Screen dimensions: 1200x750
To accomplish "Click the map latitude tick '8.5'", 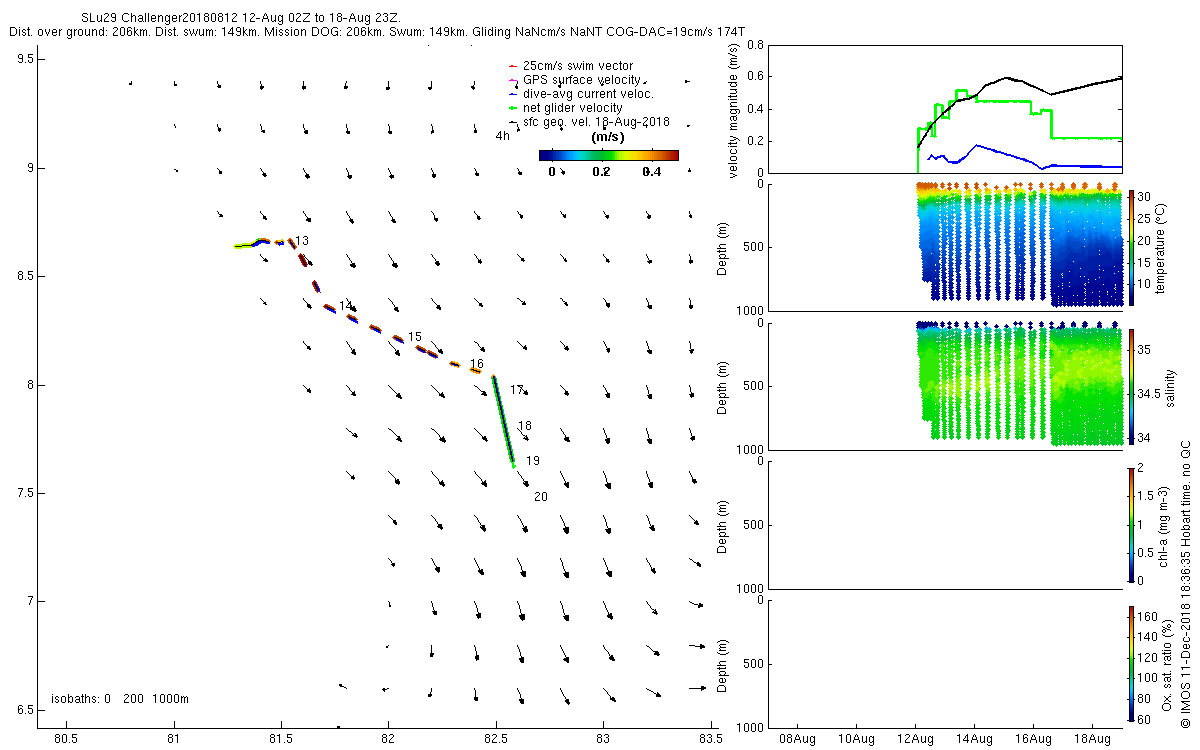I will click(27, 276).
